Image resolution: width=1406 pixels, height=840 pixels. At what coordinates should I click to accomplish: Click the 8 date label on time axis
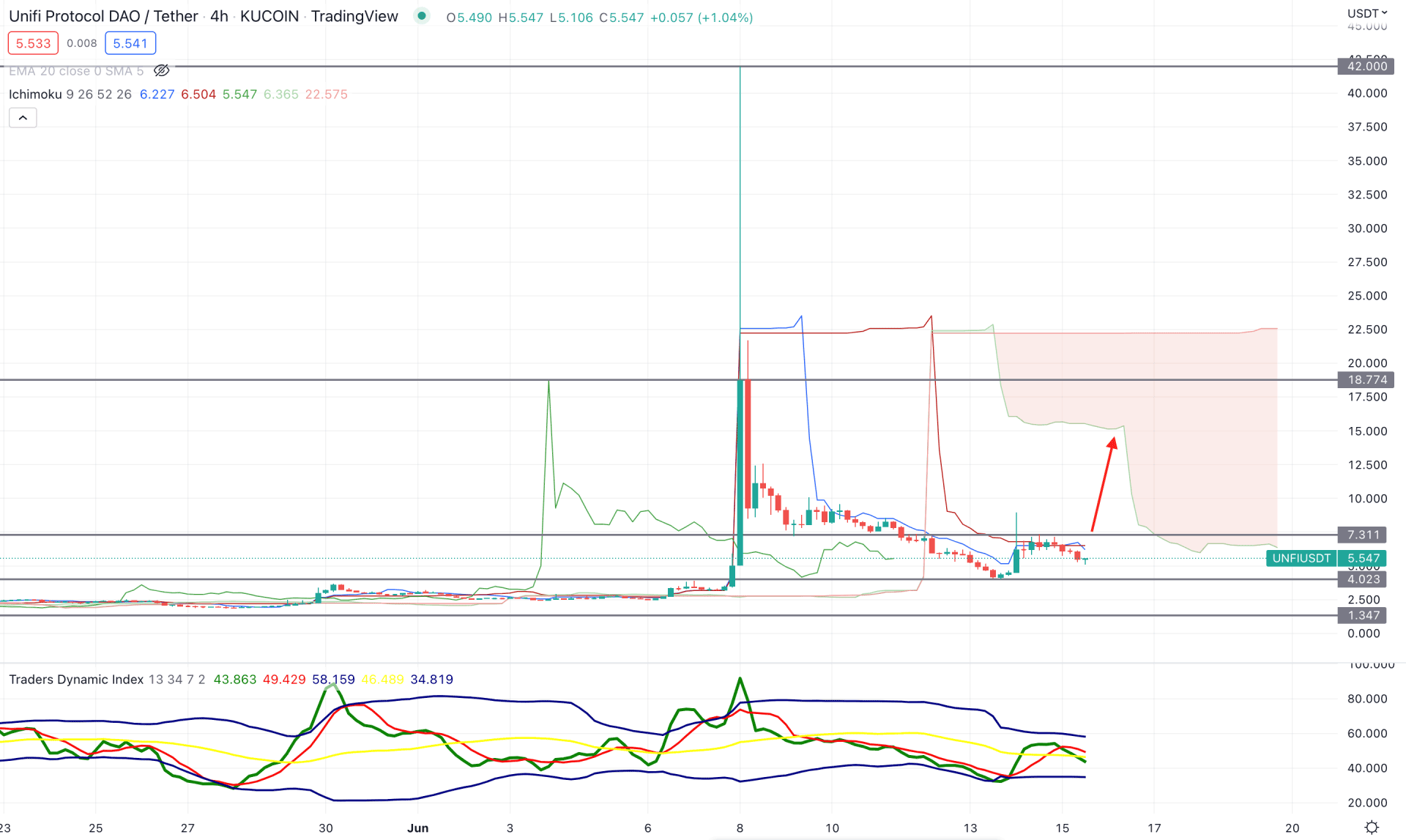[740, 828]
